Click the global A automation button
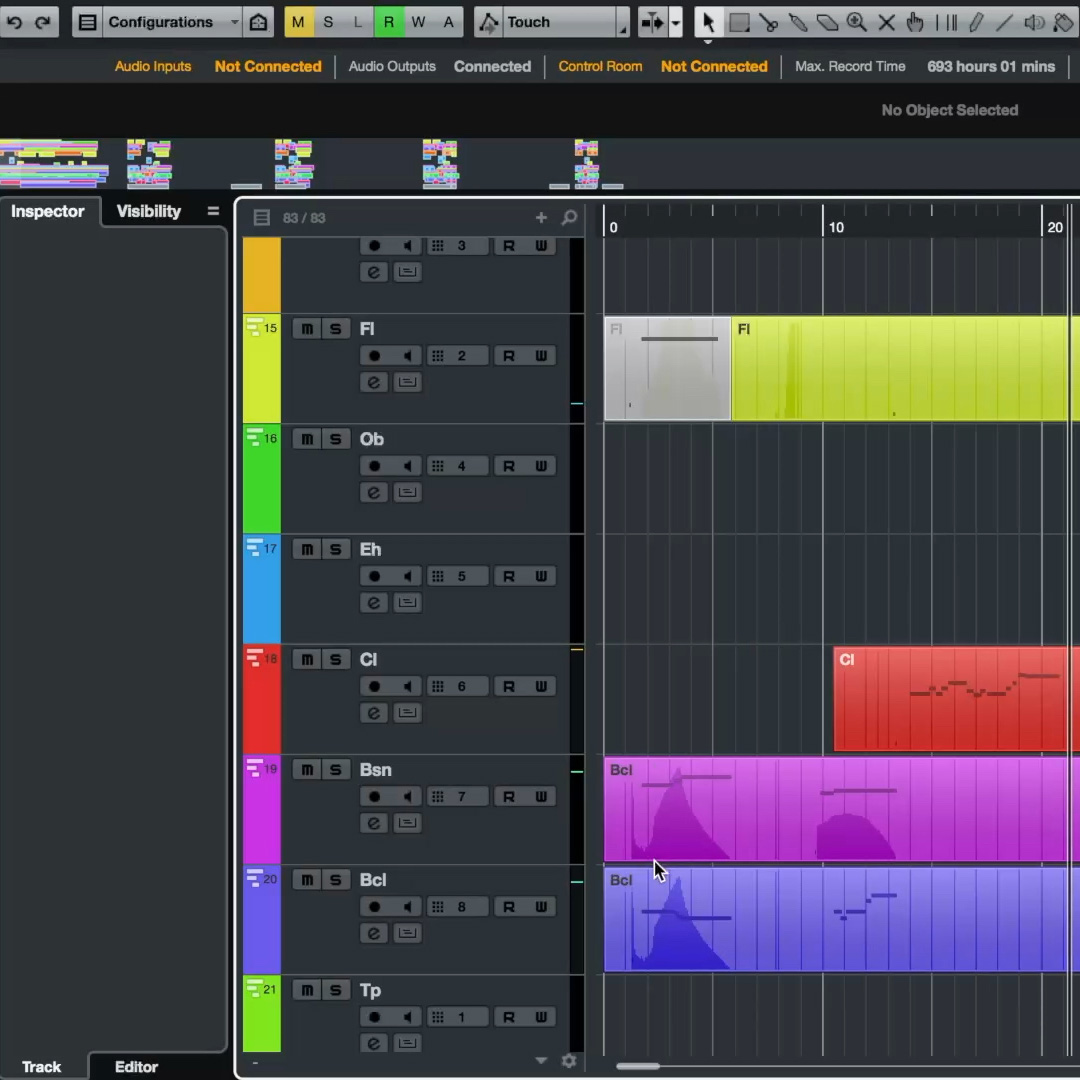Image resolution: width=1080 pixels, height=1080 pixels. [x=448, y=22]
